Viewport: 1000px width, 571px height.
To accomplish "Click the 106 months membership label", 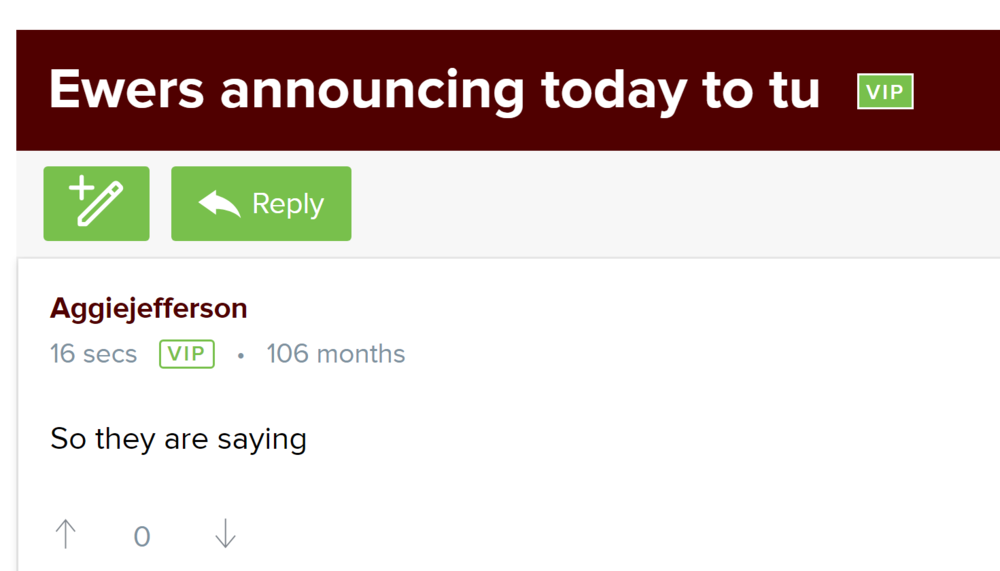I will click(335, 354).
